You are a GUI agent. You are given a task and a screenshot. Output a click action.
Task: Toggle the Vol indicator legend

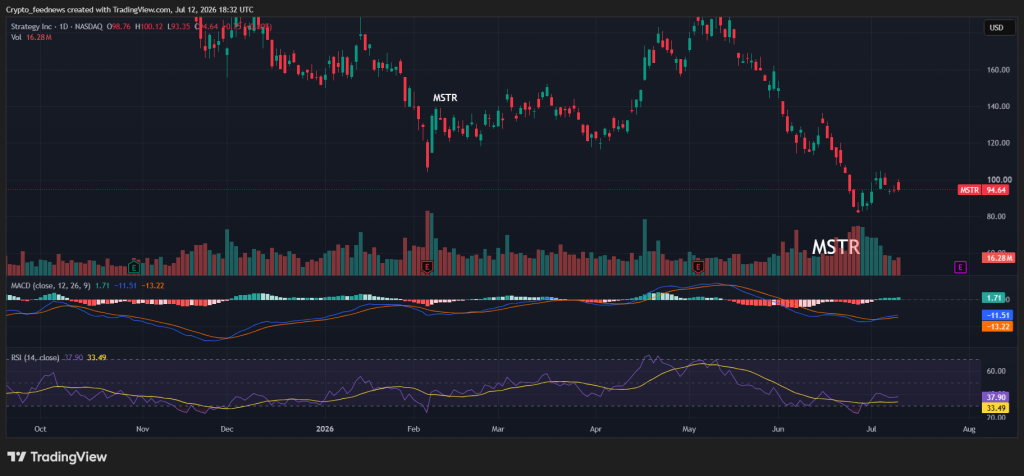(x=16, y=37)
